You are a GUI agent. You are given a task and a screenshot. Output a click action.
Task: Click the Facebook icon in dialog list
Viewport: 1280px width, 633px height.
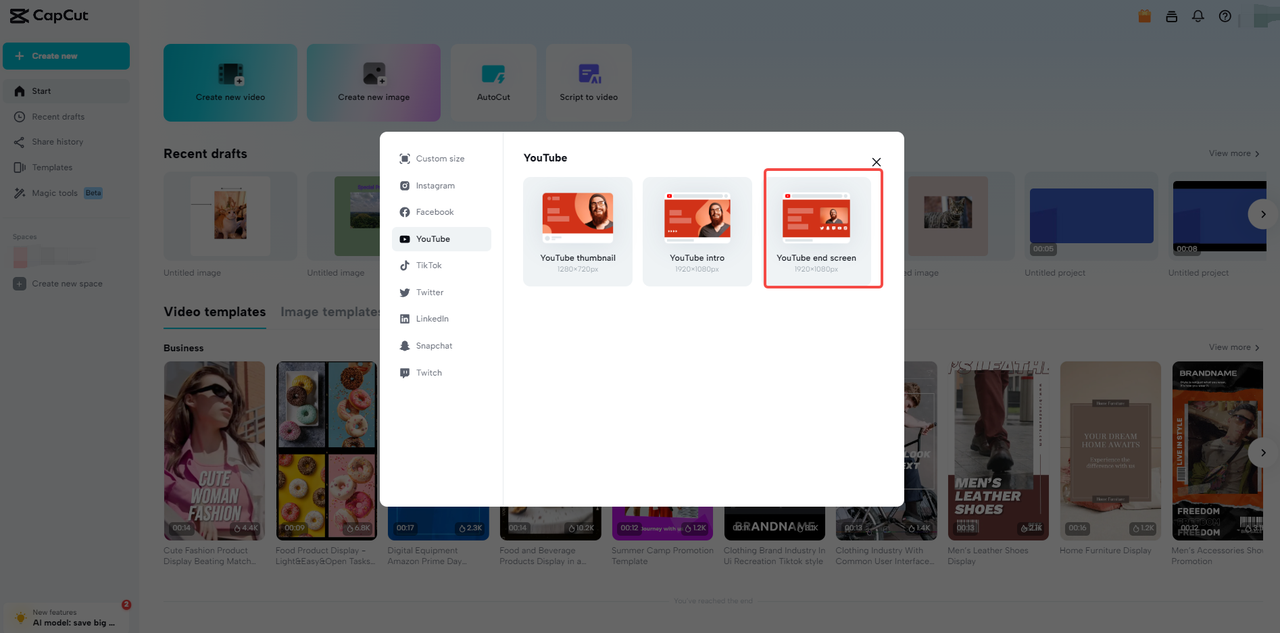[x=405, y=212]
